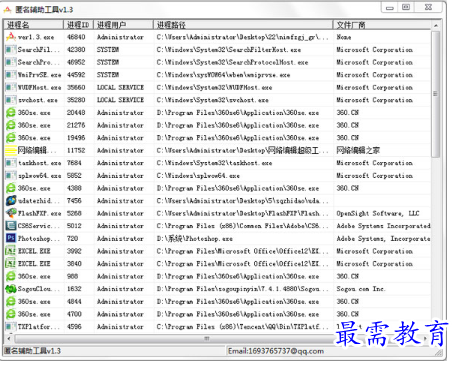Image resolution: width=457 pixels, height=365 pixels.
Task: Sort by 进程用户 column header
Action: click(124, 25)
